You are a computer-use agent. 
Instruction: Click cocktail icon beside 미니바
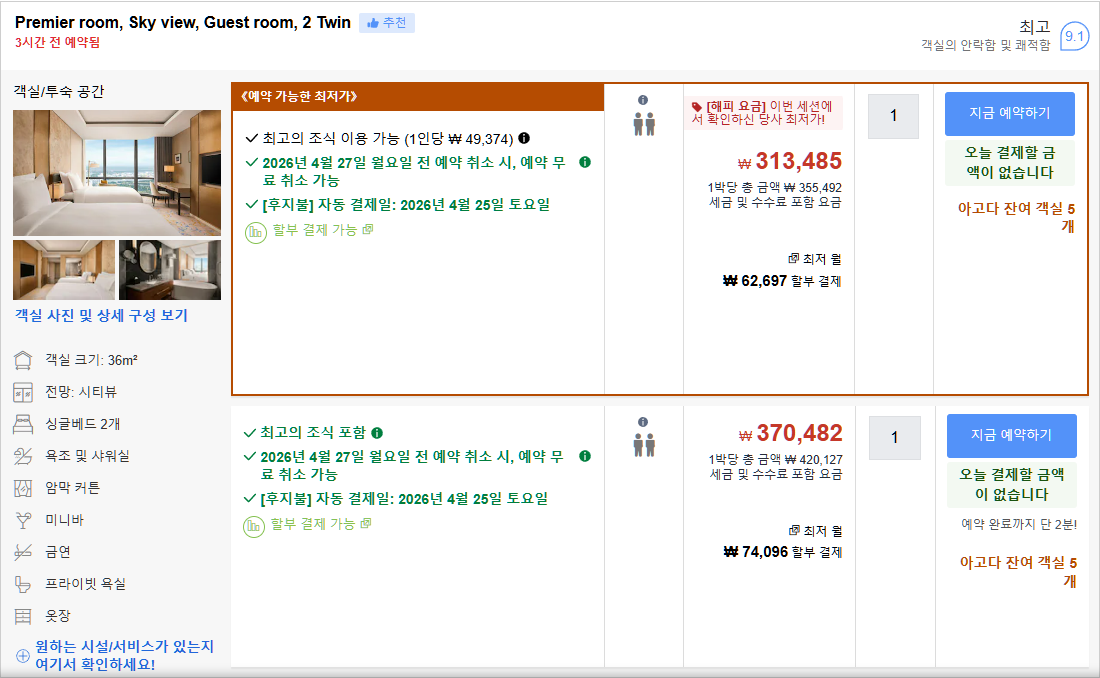click(x=23, y=520)
